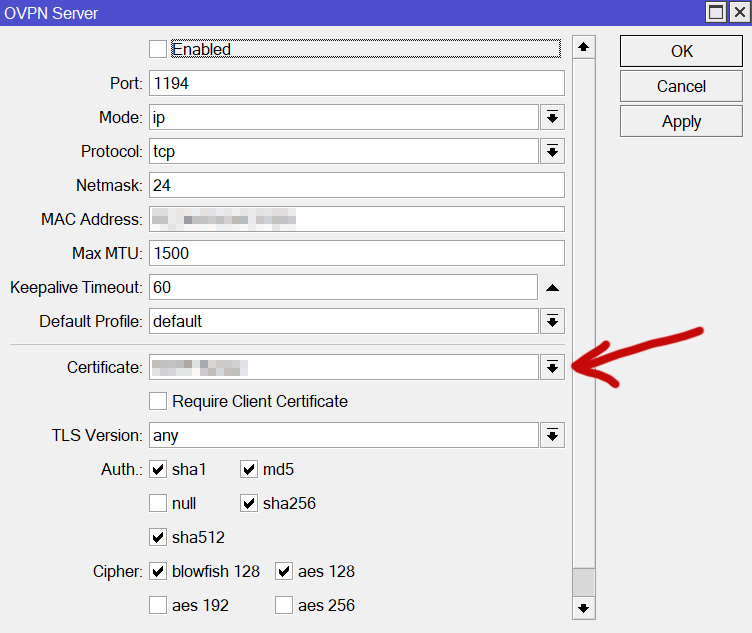Screen dimensions: 752x633
Task: Enable the OVPN server checkbox
Action: 158,49
